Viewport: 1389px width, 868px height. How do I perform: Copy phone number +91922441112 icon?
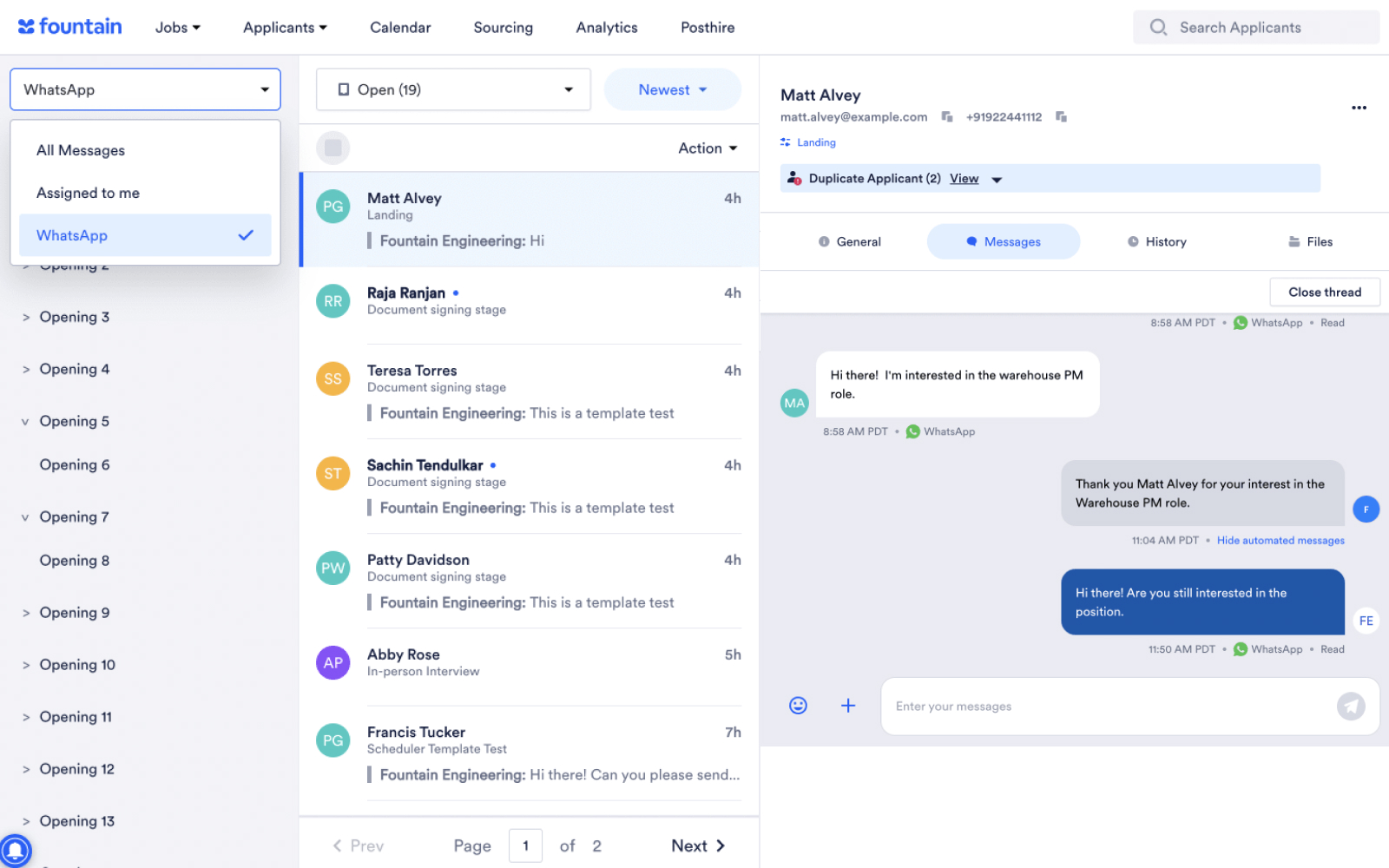tap(1061, 117)
